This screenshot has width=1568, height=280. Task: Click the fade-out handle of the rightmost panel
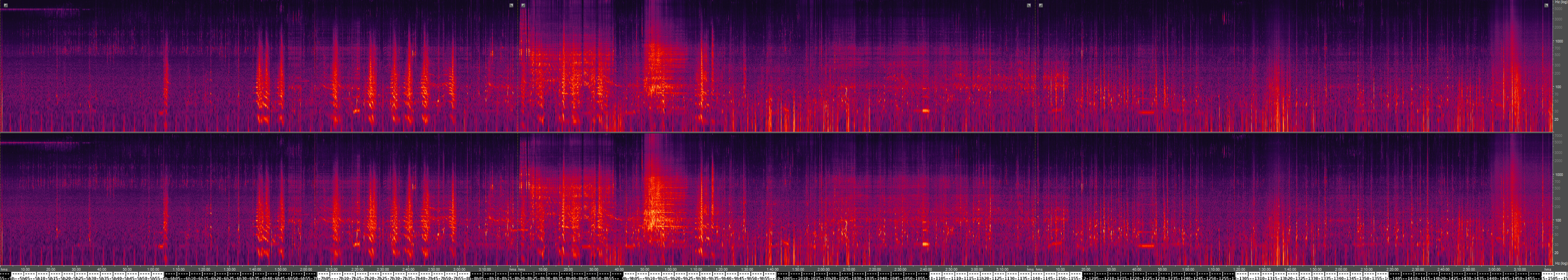(x=1546, y=5)
